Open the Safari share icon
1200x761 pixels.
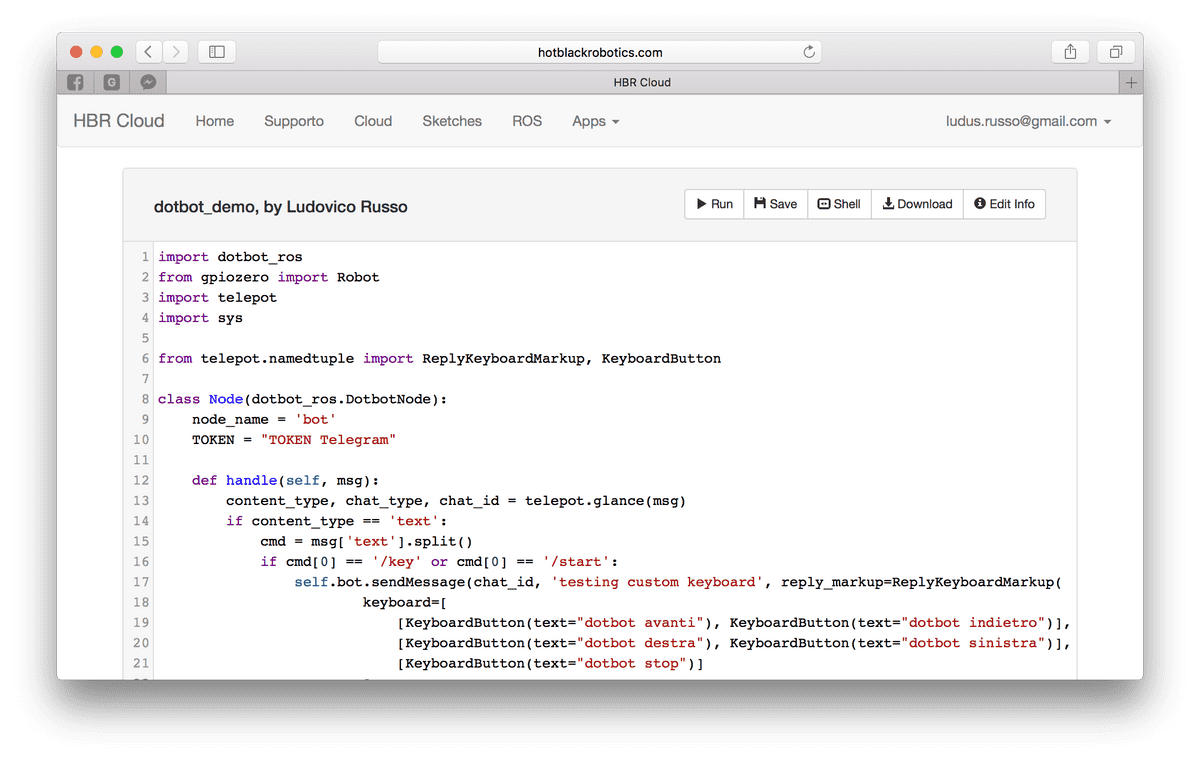pyautogui.click(x=1070, y=52)
